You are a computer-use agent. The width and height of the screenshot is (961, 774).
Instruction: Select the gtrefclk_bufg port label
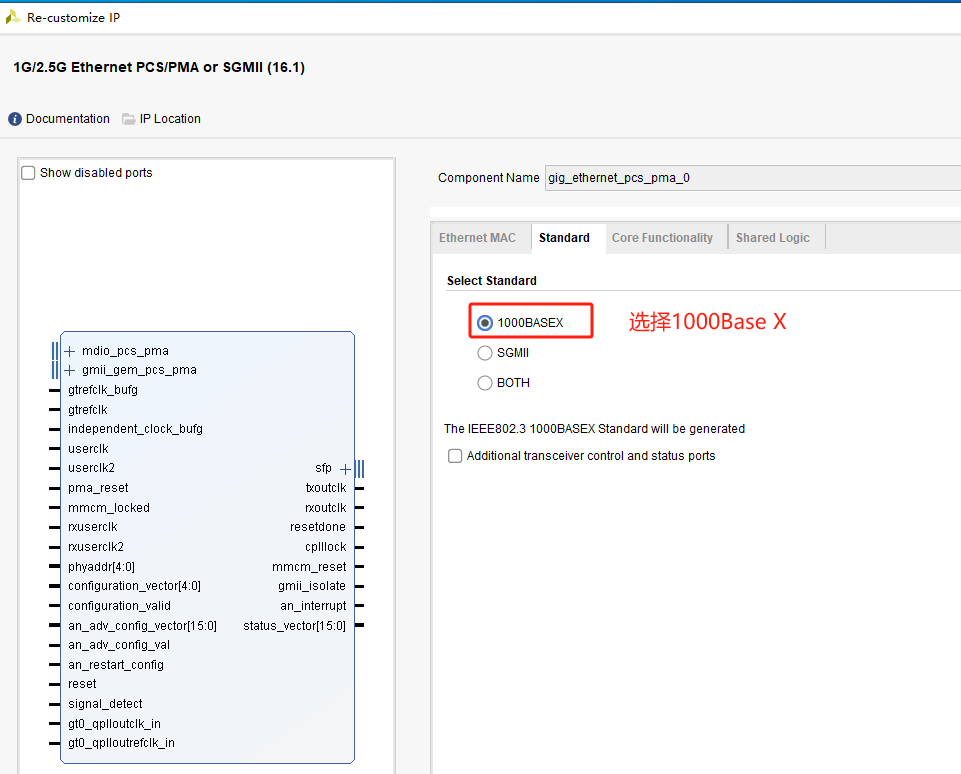[103, 390]
